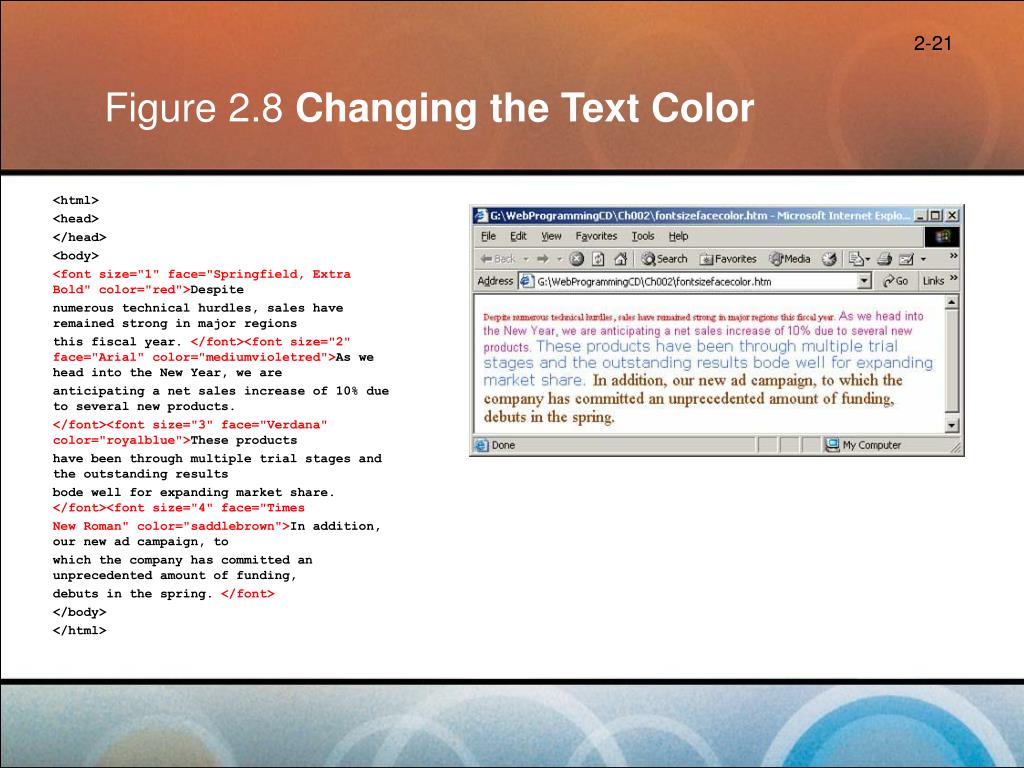This screenshot has height=768, width=1024.
Task: Click the Address label
Action: [x=495, y=281]
